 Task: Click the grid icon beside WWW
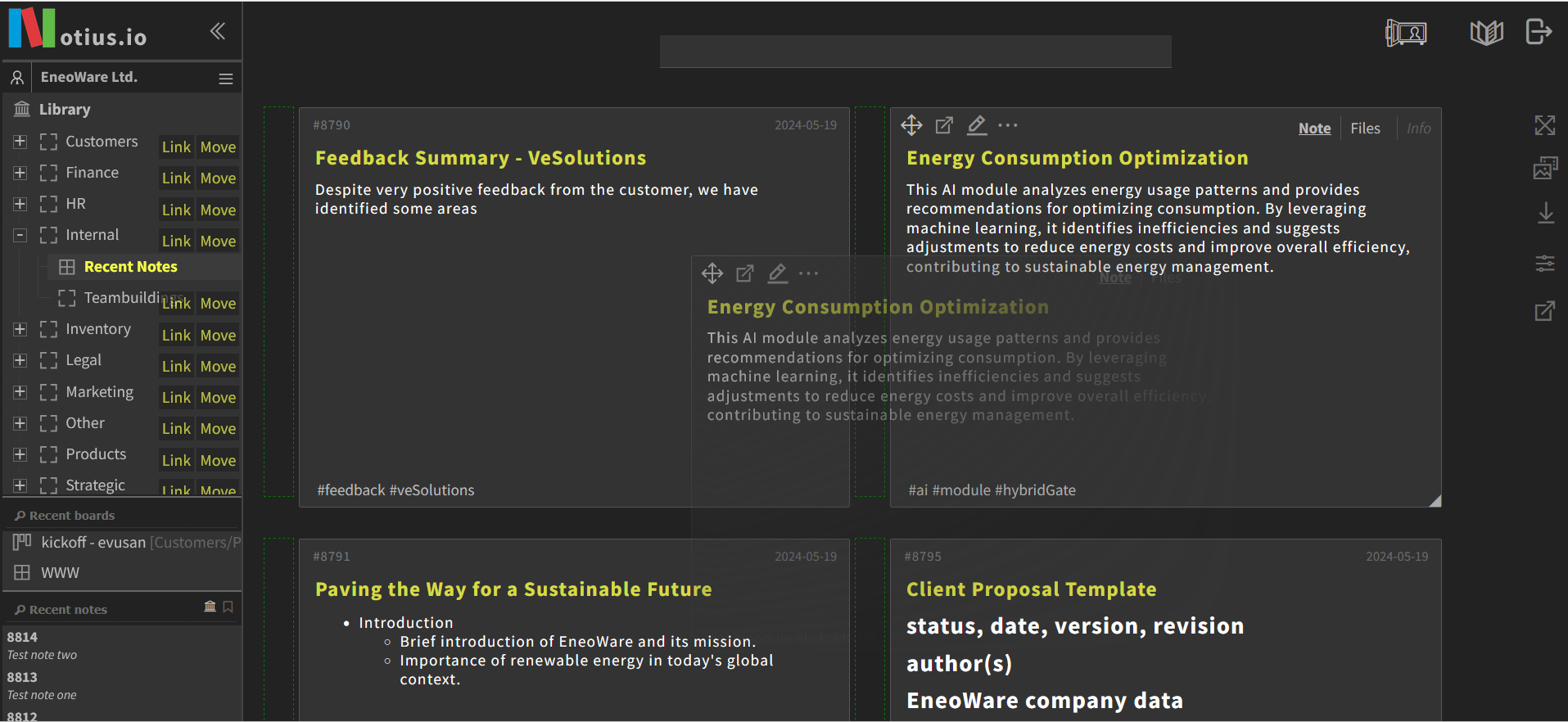pos(22,572)
